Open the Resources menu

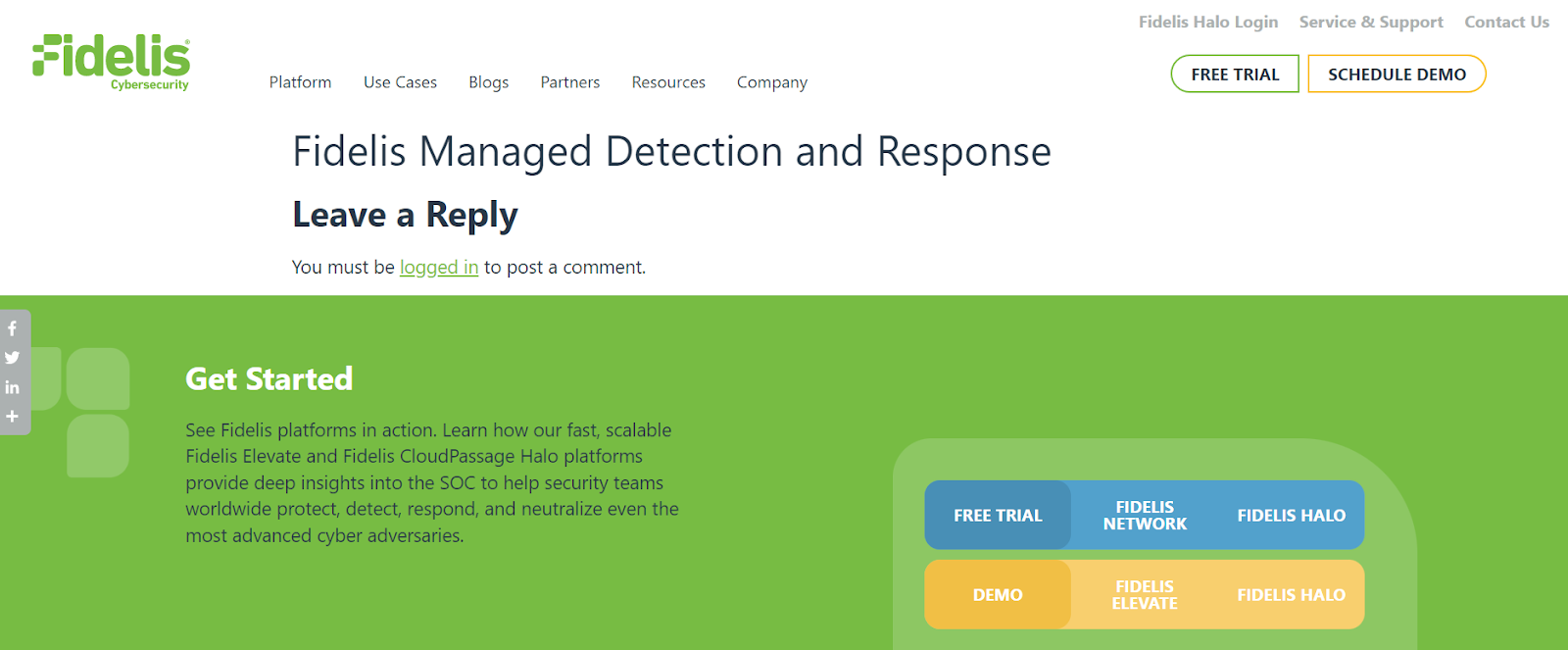coord(668,82)
